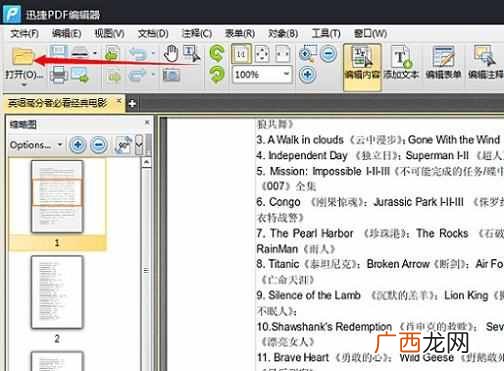Open the 注释(C) menu
The image size is (504, 371).
[x=197, y=33]
